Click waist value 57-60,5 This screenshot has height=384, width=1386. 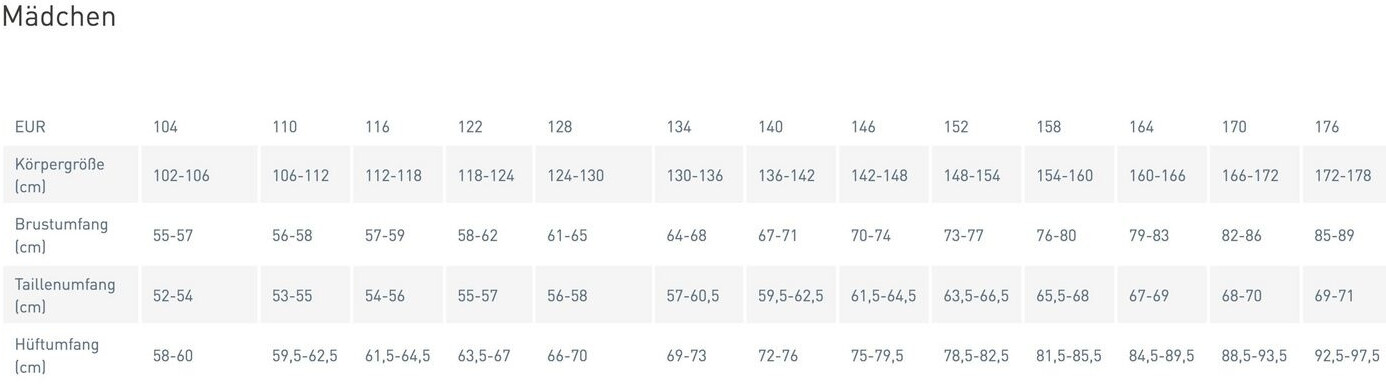695,296
